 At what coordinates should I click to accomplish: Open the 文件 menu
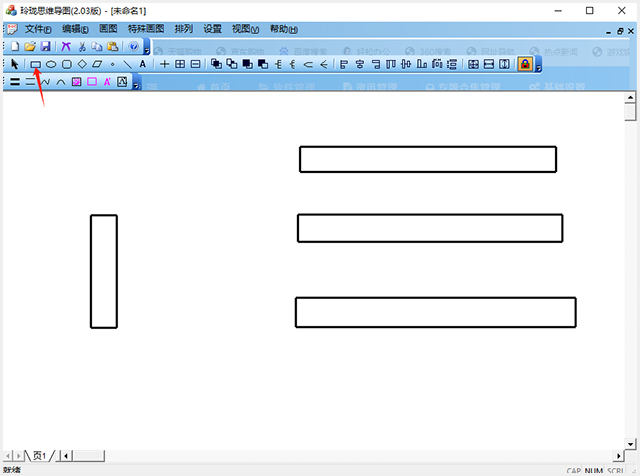pos(37,29)
